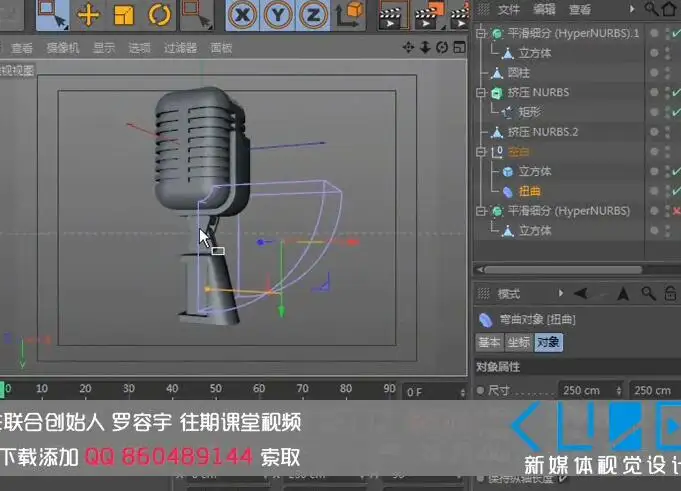The height and width of the screenshot is (491, 681).
Task: Toggle the Y axis lock
Action: (x=278, y=16)
